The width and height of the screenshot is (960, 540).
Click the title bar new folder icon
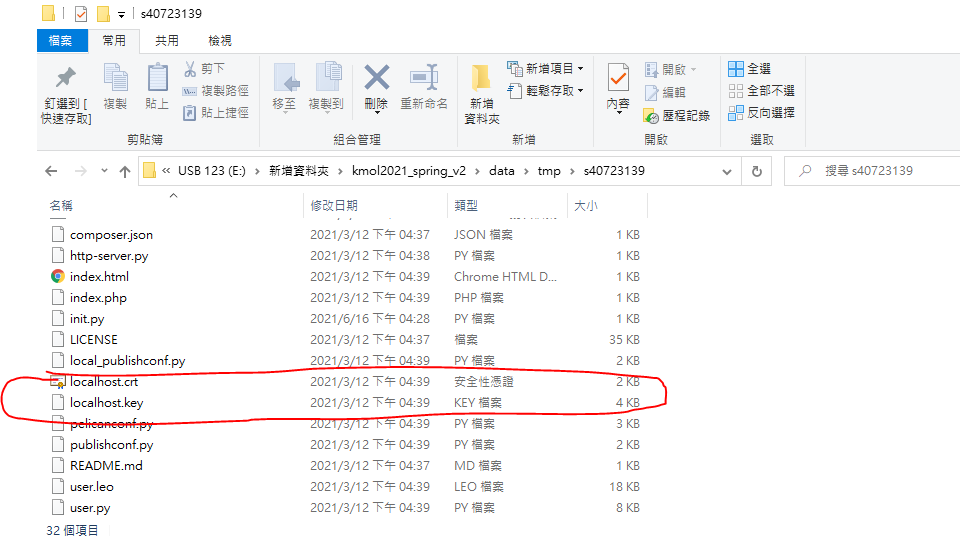pos(103,13)
